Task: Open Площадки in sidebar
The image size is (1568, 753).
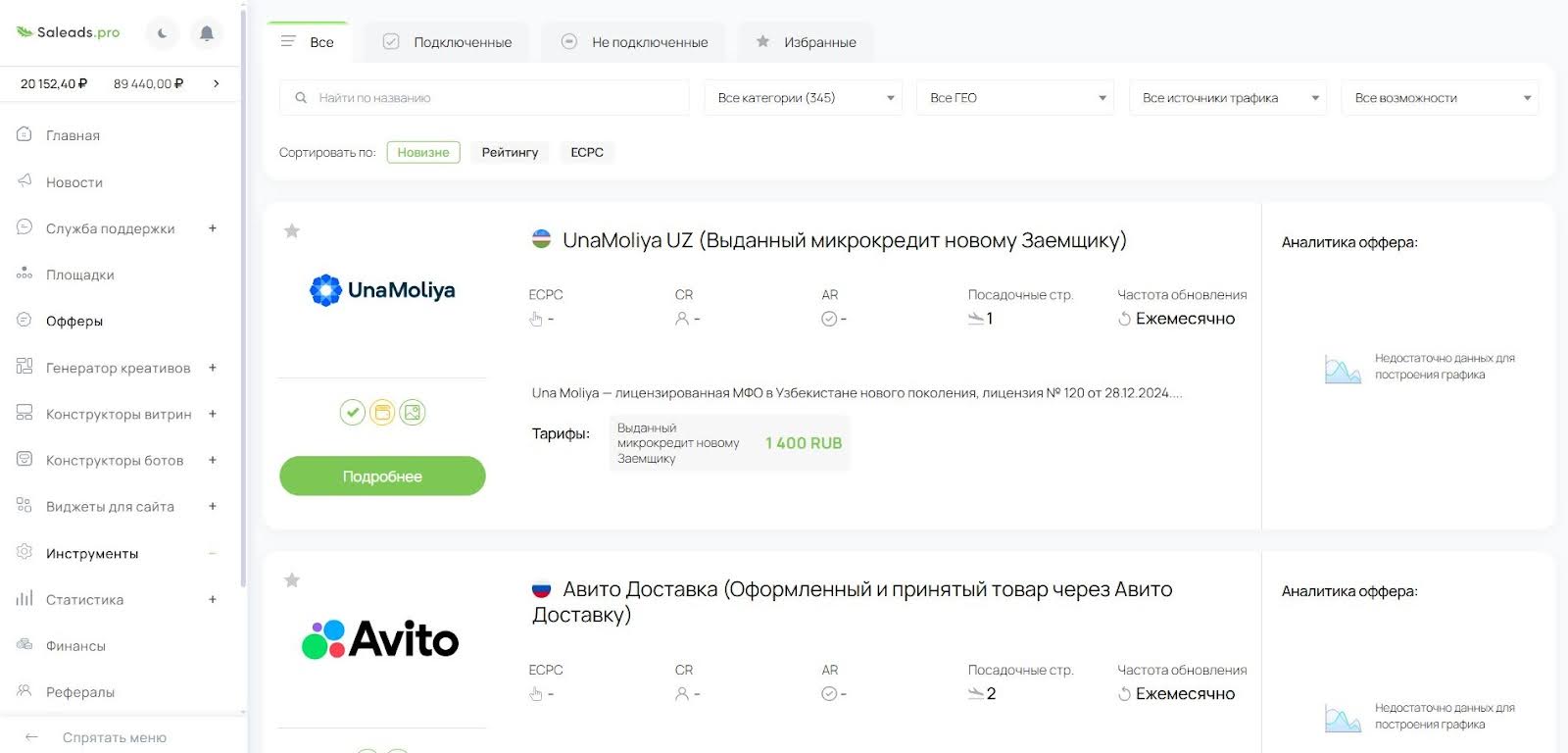Action: click(80, 275)
